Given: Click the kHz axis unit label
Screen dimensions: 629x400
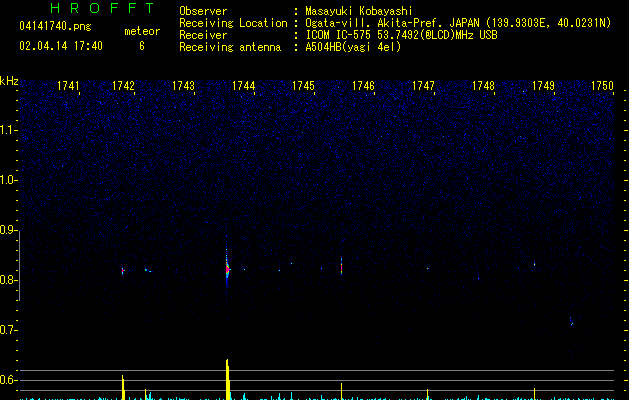Looking at the screenshot, I should click(9, 81).
